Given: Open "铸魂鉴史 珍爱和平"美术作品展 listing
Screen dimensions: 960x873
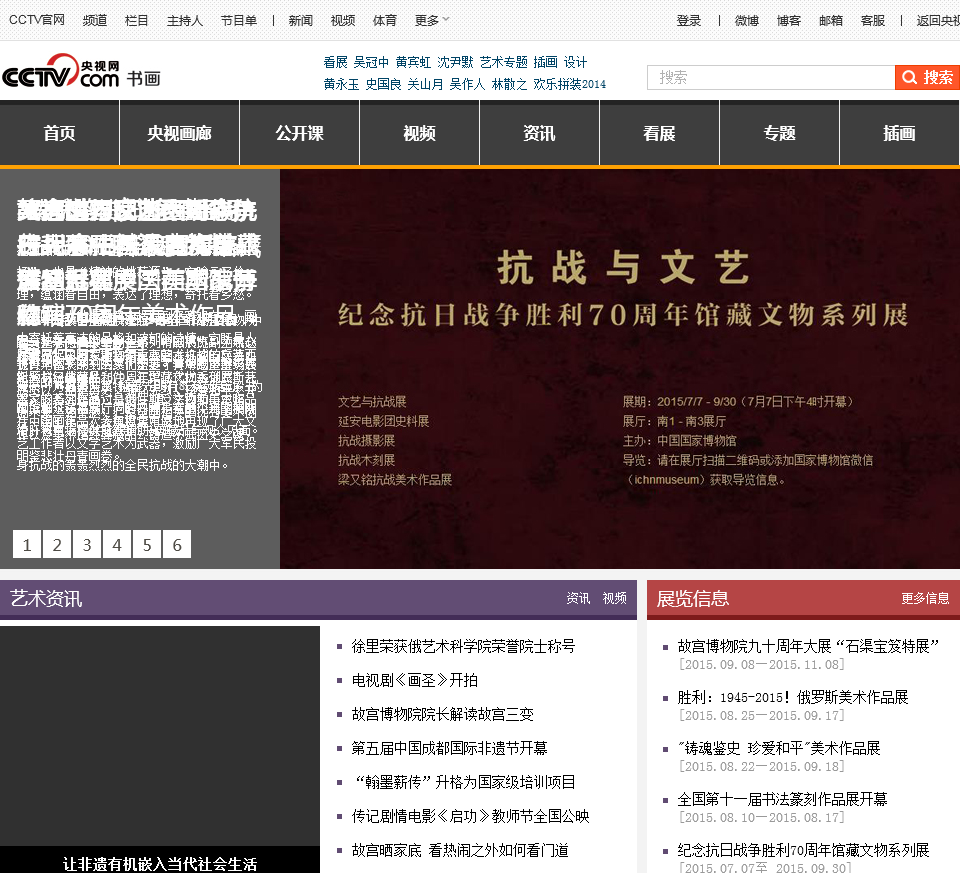Looking at the screenshot, I should [779, 748].
